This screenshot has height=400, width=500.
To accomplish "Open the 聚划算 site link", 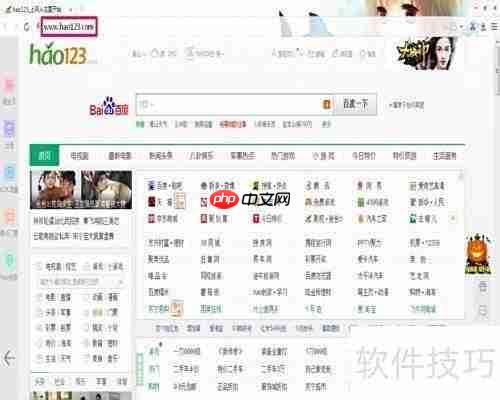I will (x=214, y=219).
